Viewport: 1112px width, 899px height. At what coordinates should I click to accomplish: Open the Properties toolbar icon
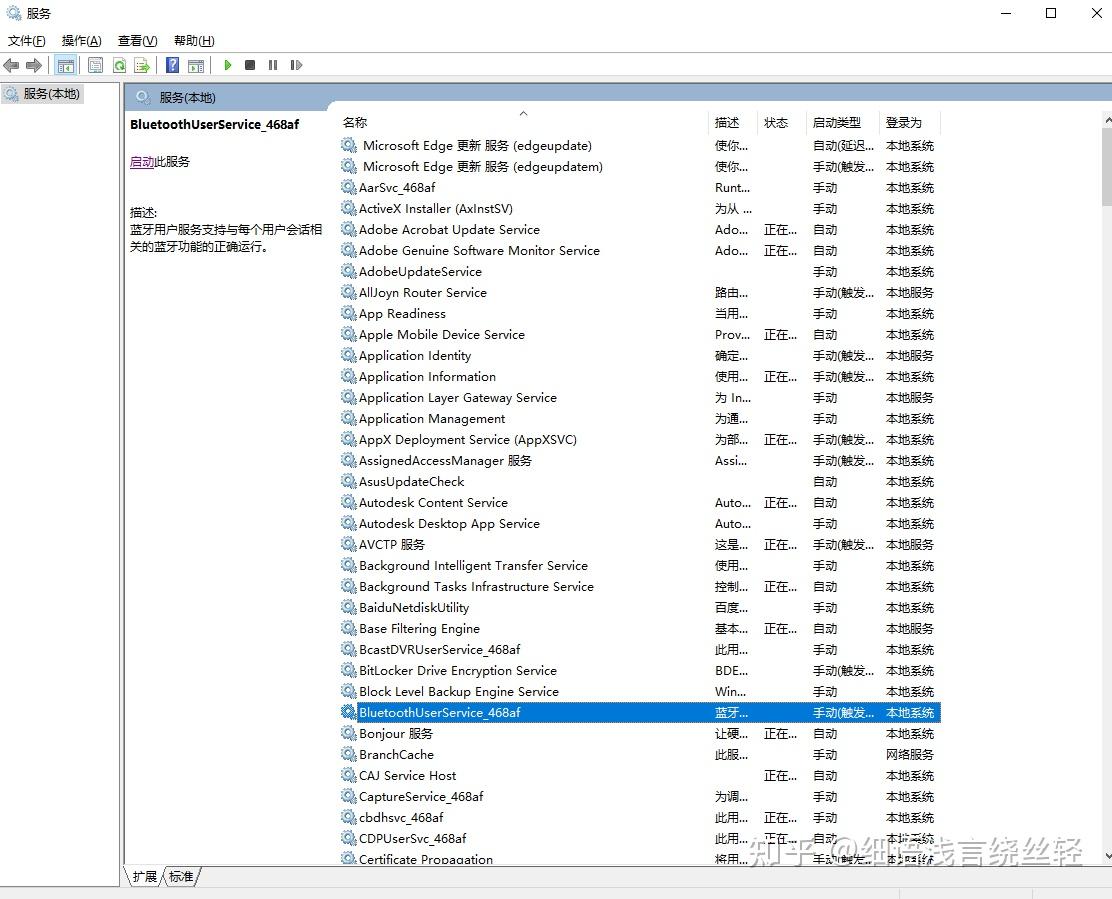[95, 65]
